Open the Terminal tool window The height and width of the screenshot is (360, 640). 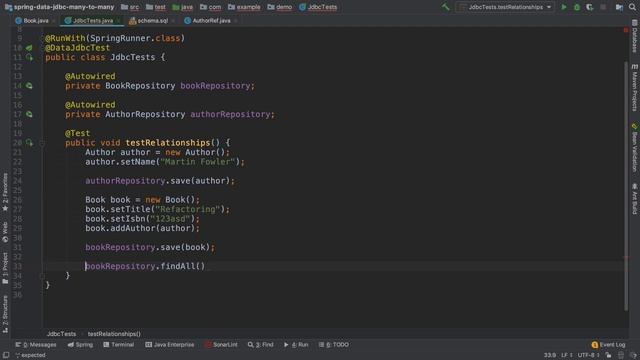(118, 344)
